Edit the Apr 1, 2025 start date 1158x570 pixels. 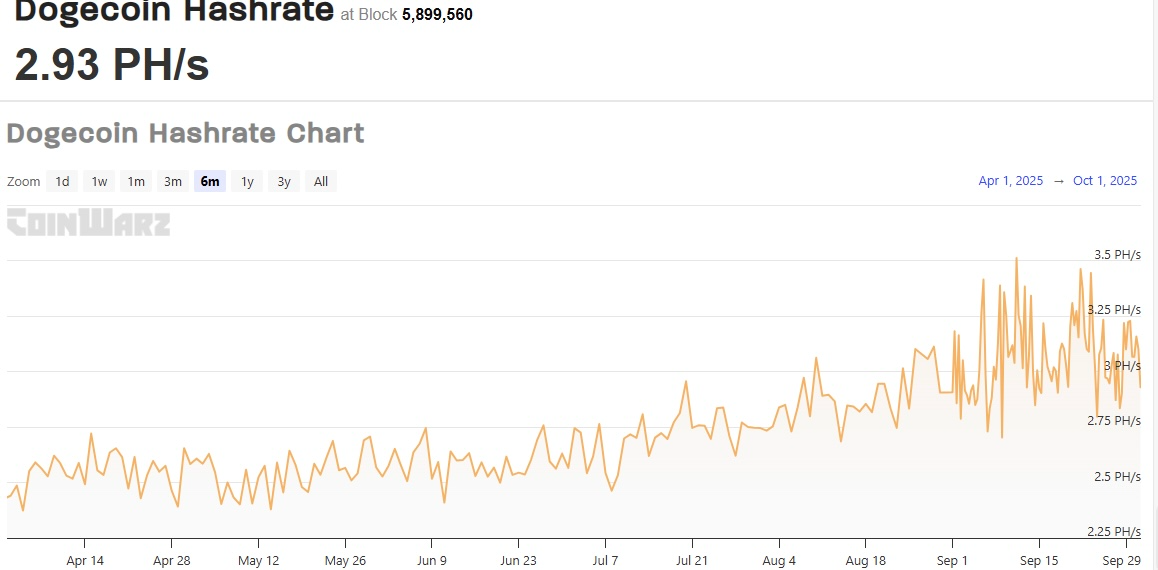point(1010,181)
